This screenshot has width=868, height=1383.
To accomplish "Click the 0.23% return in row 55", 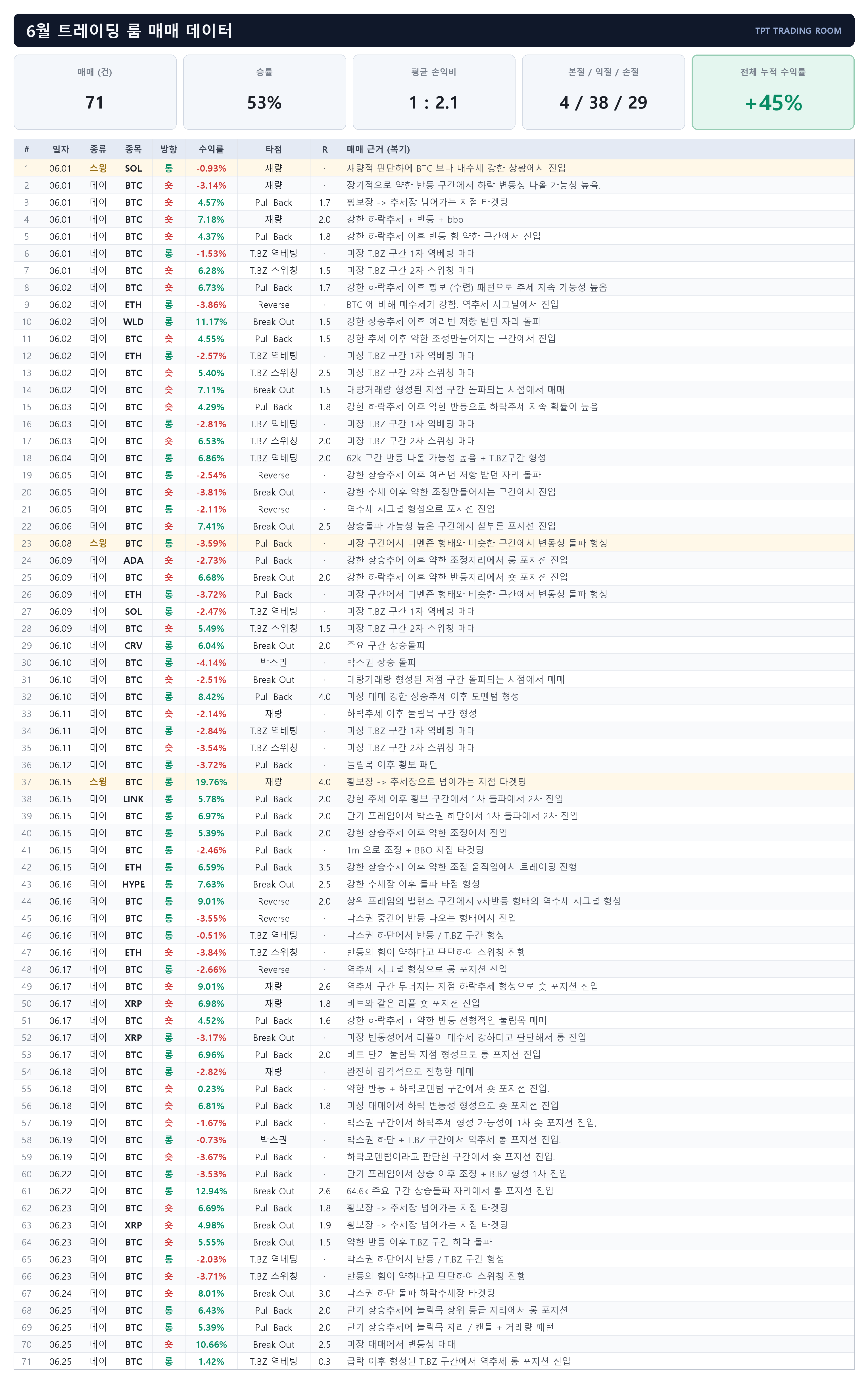I will [x=211, y=1089].
